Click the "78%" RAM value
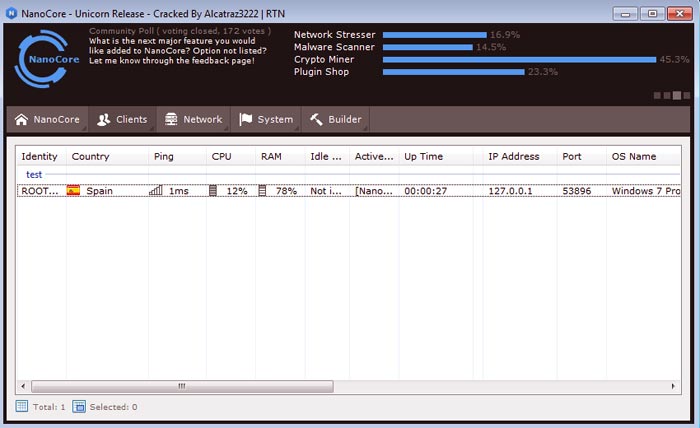This screenshot has height=428, width=700. [286, 191]
